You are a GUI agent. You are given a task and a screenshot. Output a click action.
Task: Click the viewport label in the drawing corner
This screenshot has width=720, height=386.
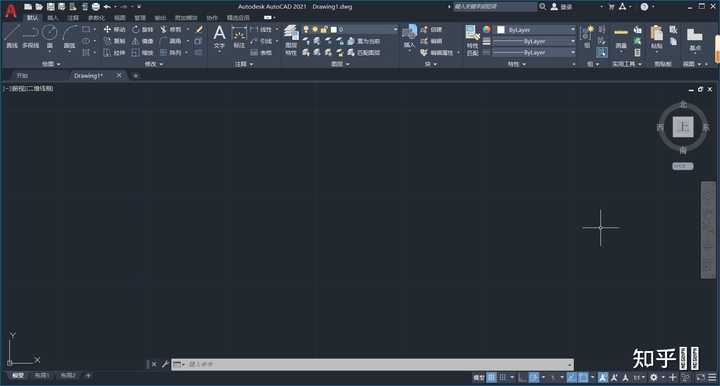click(28, 88)
